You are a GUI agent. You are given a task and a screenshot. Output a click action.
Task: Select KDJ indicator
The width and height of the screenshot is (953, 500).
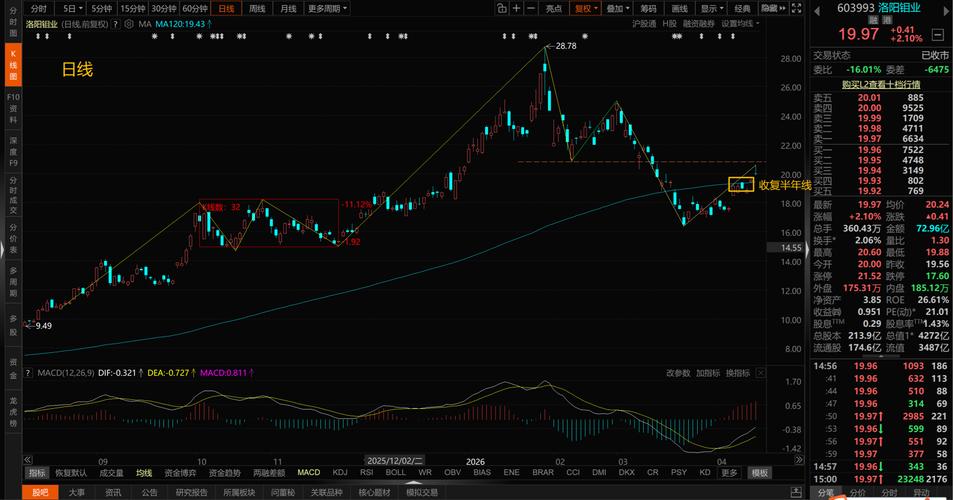(x=340, y=472)
